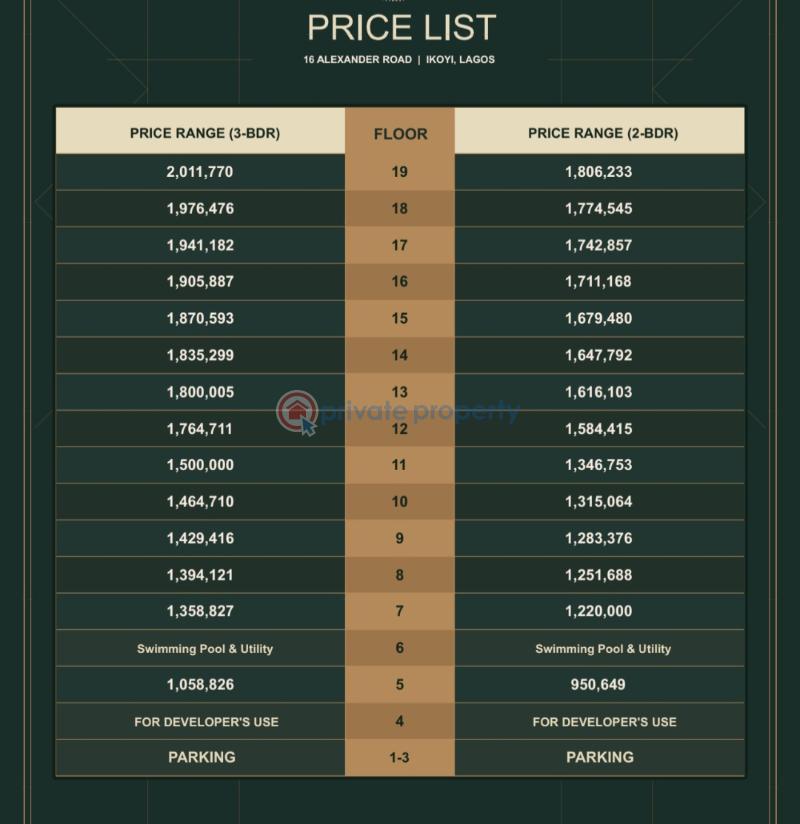Click the 1,500,000 price on floor 11

(x=200, y=465)
